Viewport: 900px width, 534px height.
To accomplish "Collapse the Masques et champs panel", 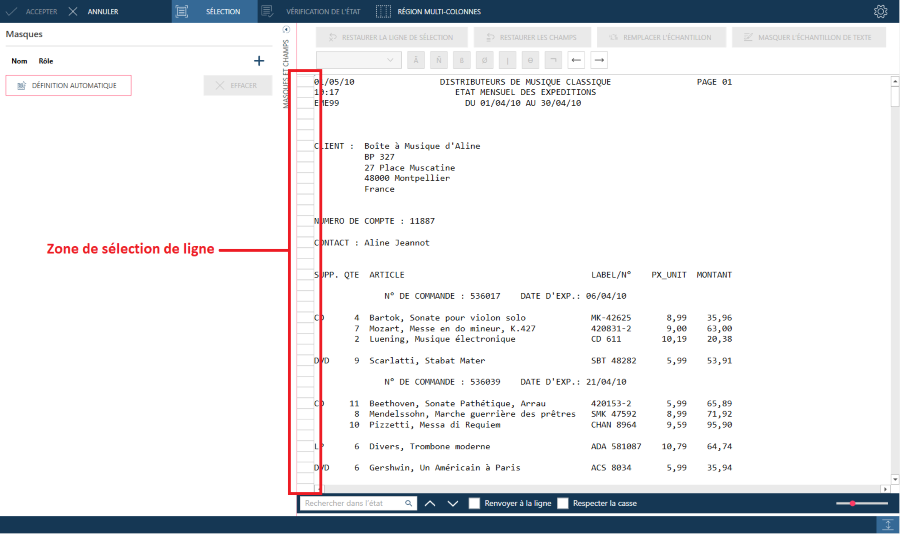I will pyautogui.click(x=286, y=30).
